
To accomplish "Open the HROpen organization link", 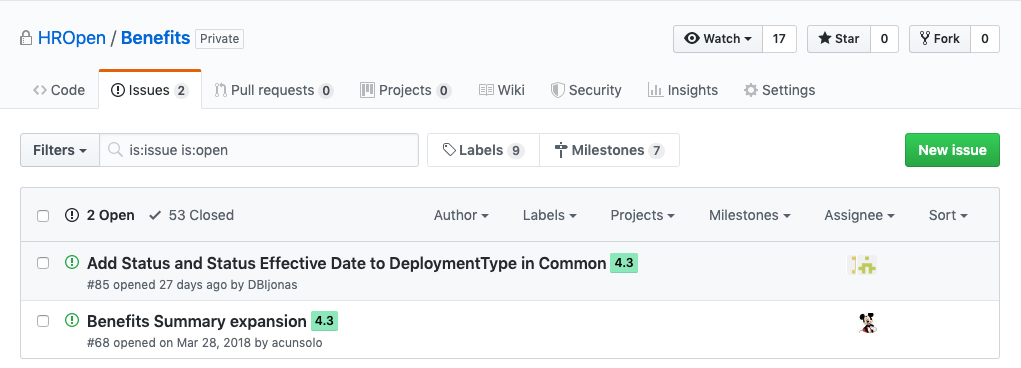I will click(72, 38).
